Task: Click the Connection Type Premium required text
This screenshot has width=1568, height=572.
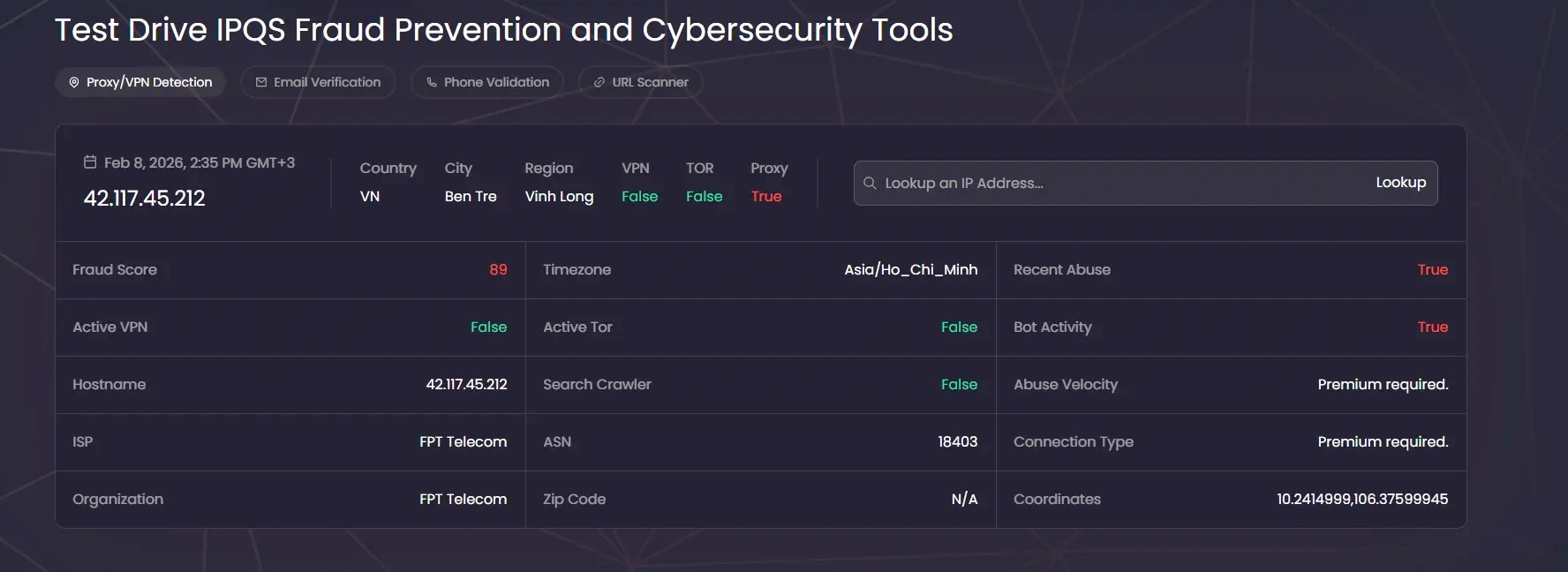Action: 1383,442
